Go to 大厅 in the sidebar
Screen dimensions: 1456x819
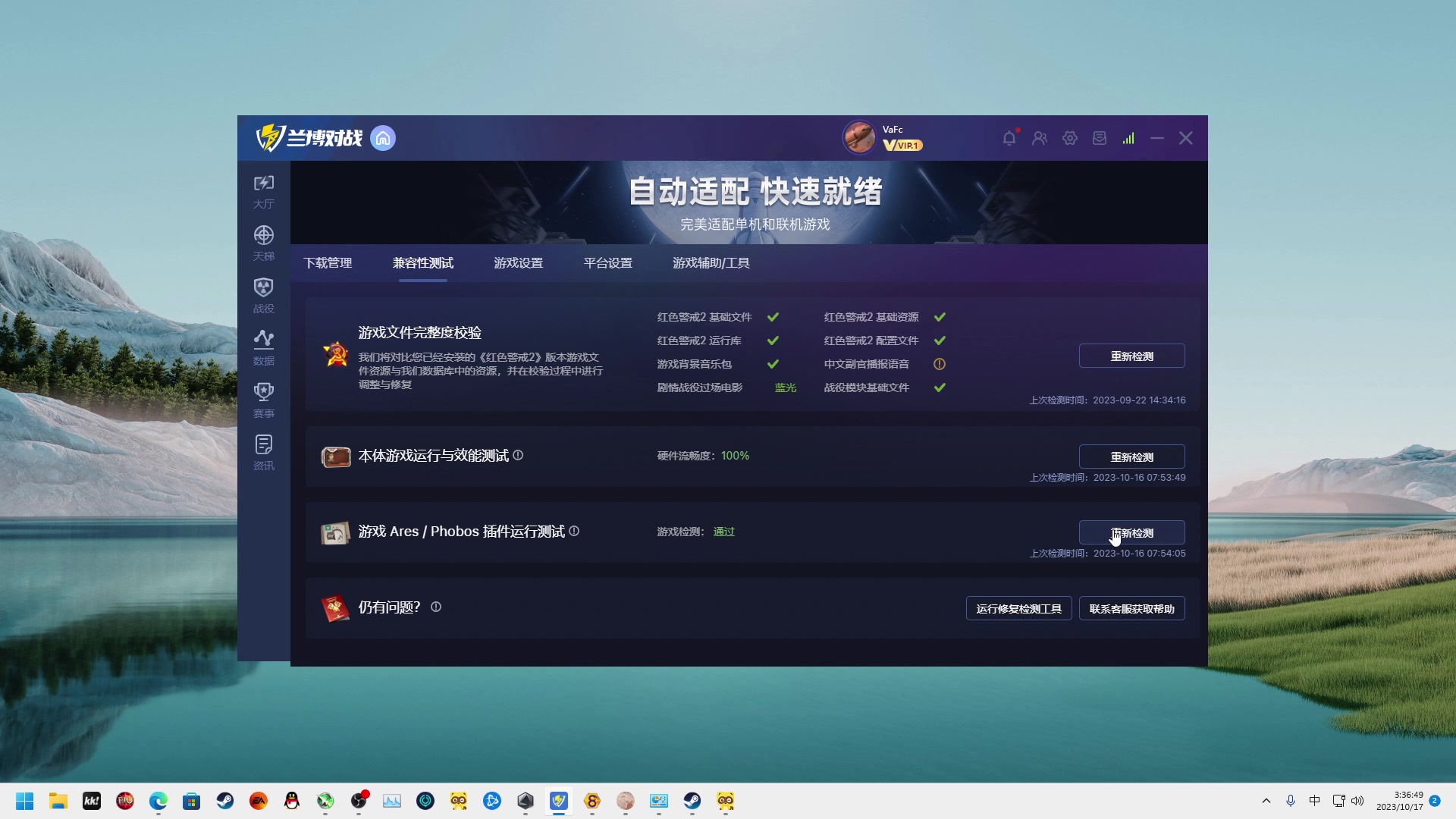[264, 192]
